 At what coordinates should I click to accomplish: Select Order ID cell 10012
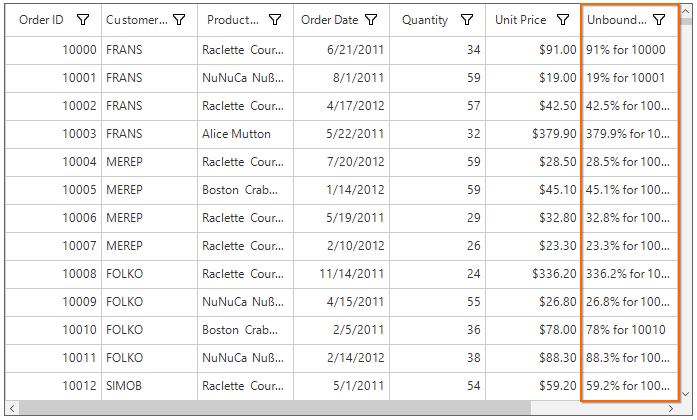[x=53, y=386]
